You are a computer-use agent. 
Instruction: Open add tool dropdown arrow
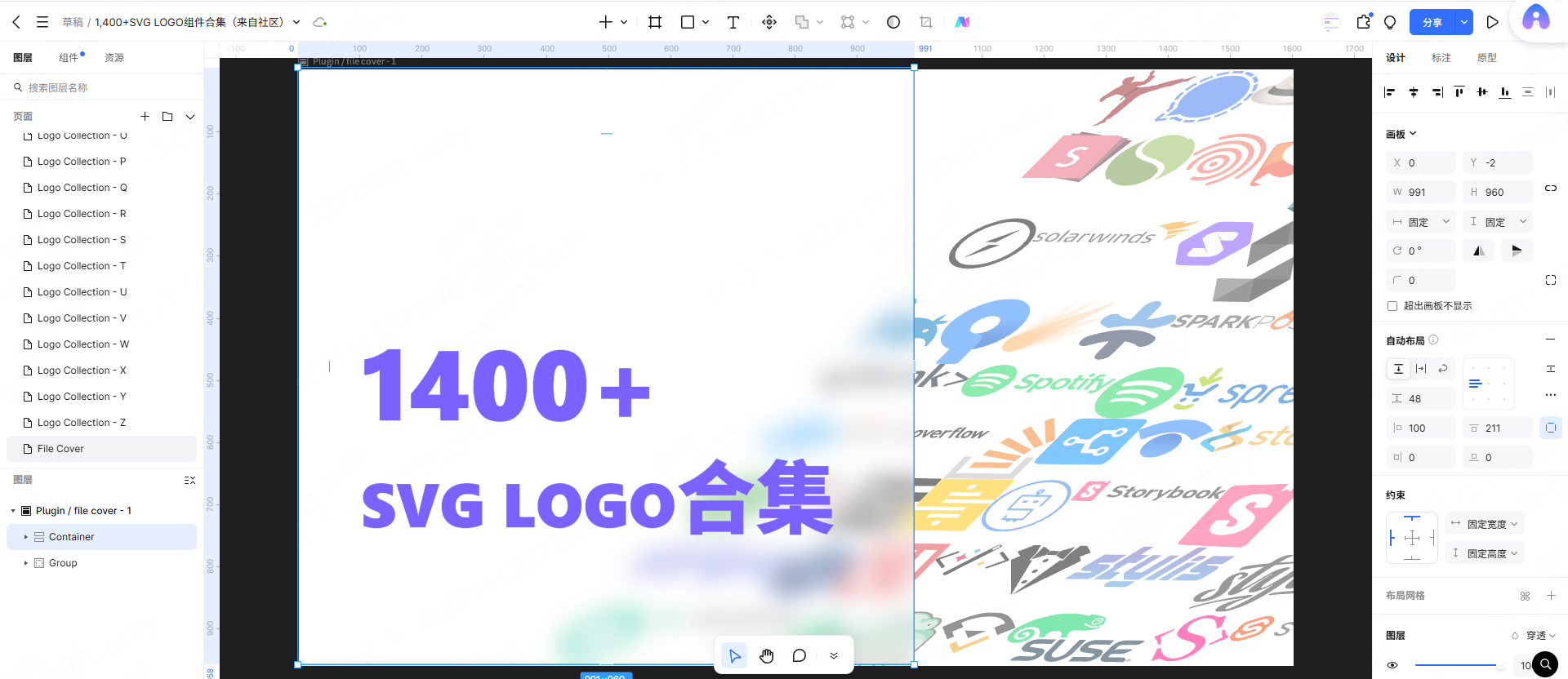tap(624, 22)
